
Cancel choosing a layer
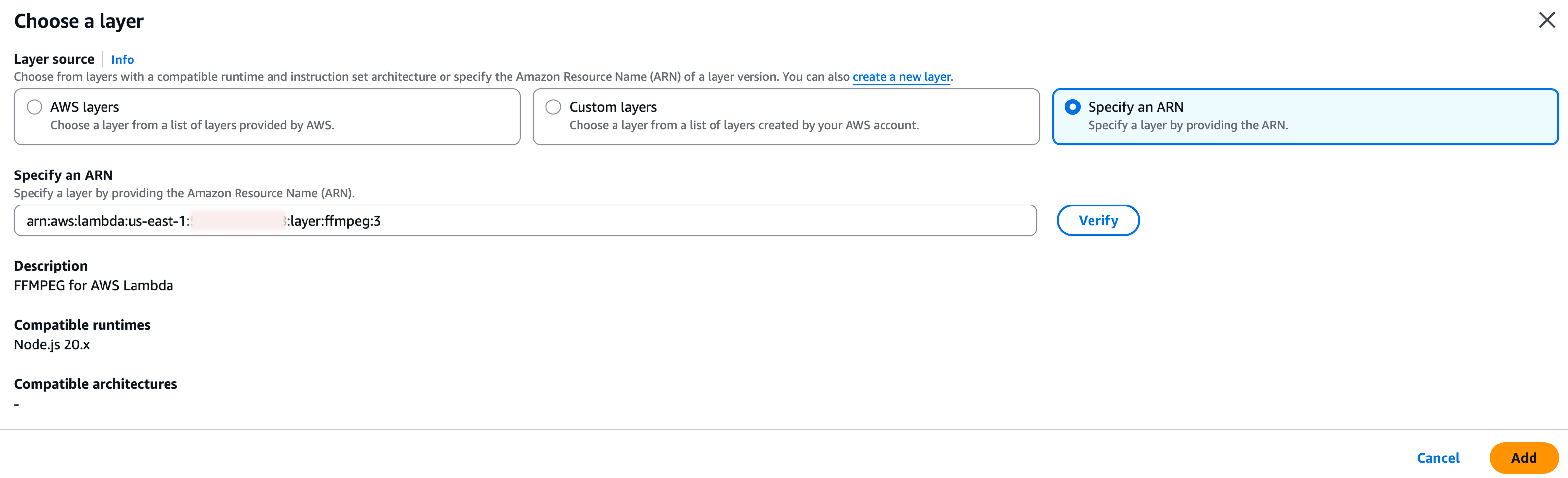(x=1437, y=458)
